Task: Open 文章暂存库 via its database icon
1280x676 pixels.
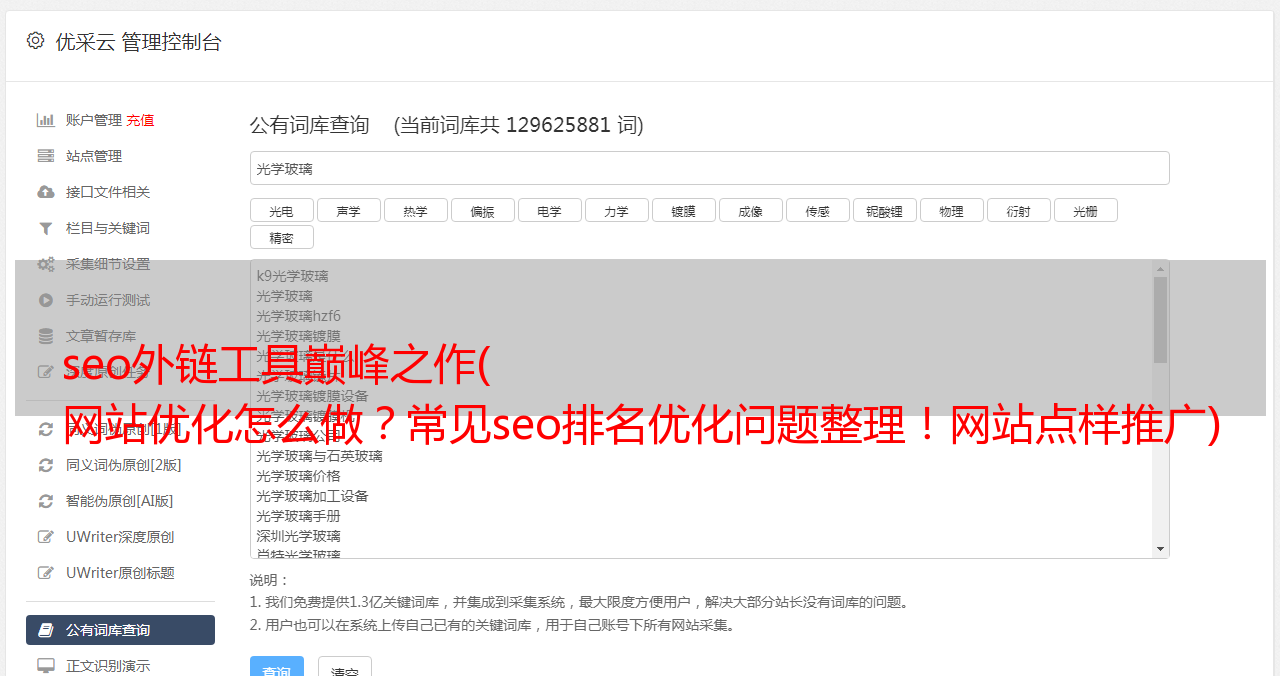Action: [46, 336]
